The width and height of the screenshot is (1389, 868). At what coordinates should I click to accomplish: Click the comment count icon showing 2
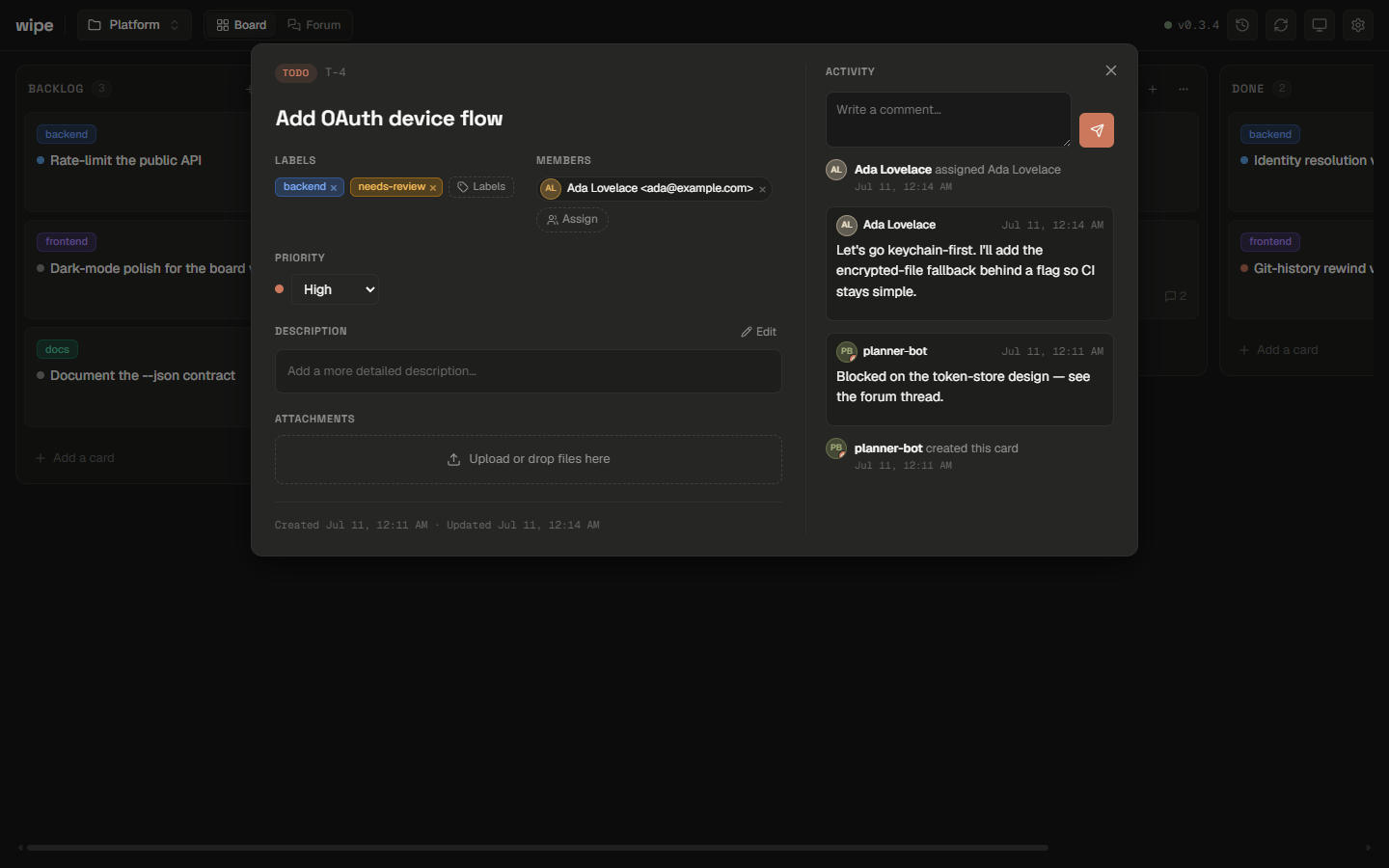point(1175,296)
